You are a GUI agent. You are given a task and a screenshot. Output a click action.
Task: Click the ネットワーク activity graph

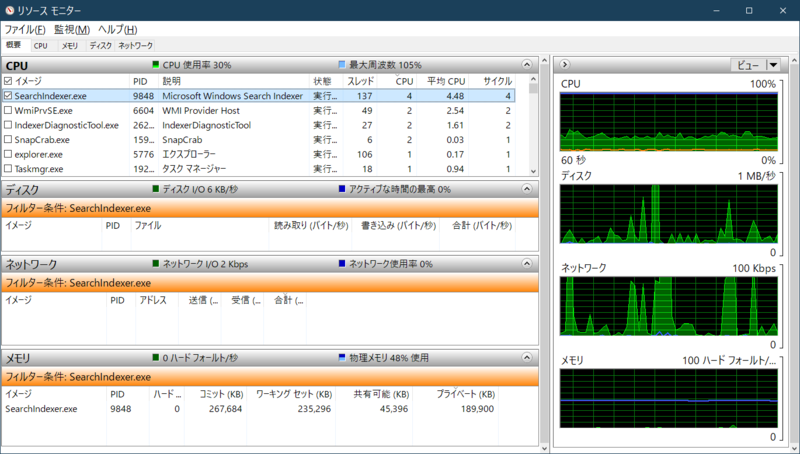coord(668,306)
